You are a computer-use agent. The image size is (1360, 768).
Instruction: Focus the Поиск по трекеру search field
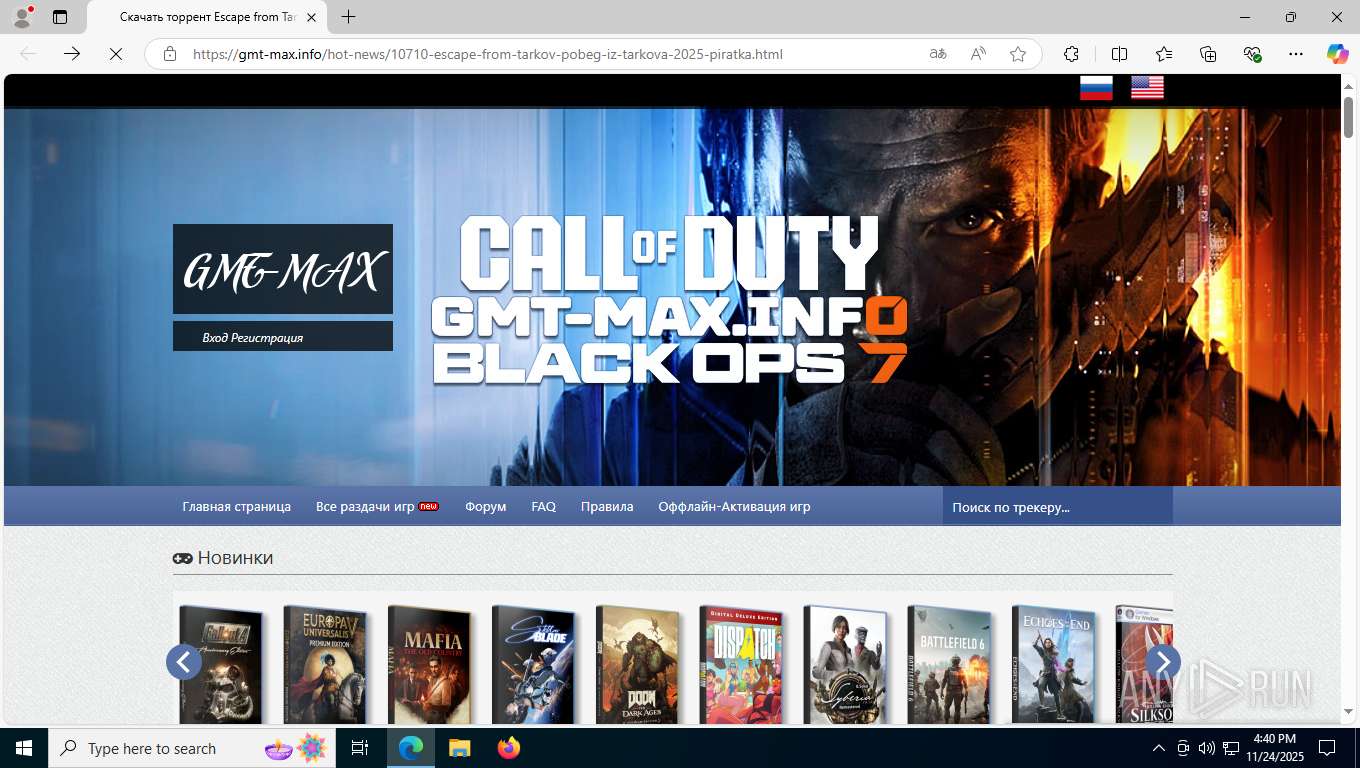tap(1057, 507)
